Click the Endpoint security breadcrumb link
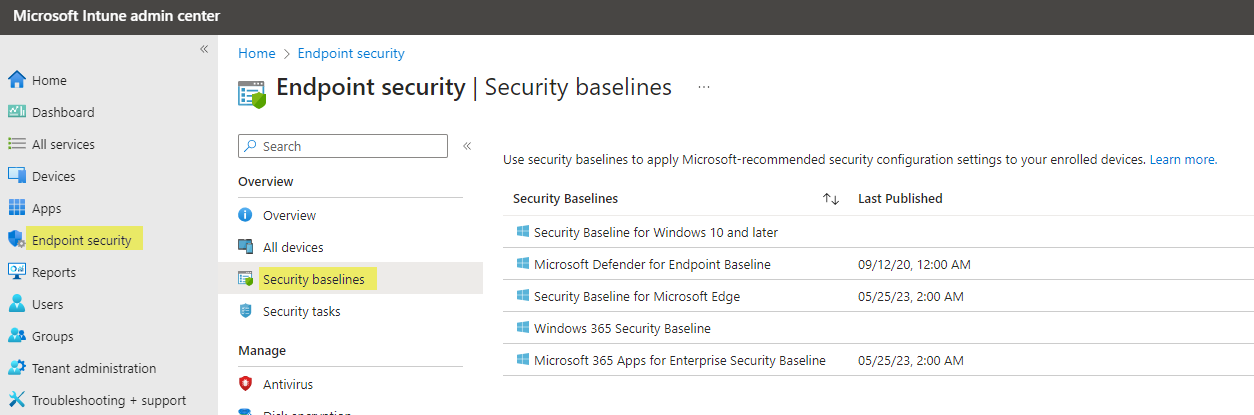 pos(351,53)
